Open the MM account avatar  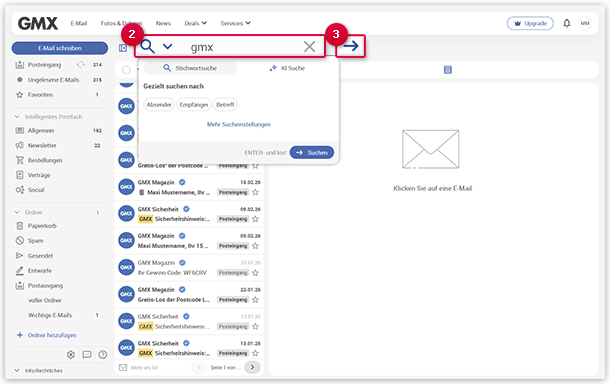[x=585, y=23]
